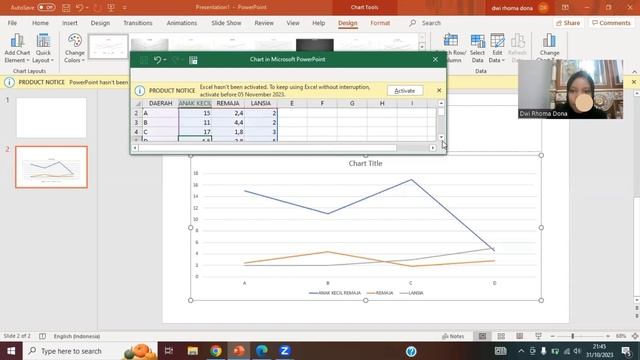
Task: Click column E header in spreadsheet
Action: pyautogui.click(x=292, y=103)
